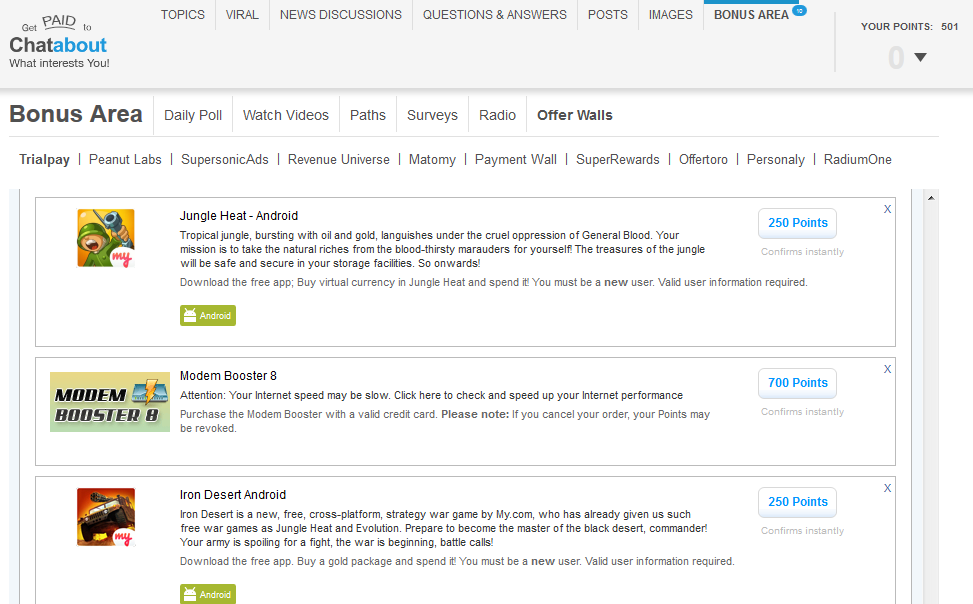This screenshot has height=604, width=973.
Task: Switch to the Radio tab
Action: tap(497, 115)
